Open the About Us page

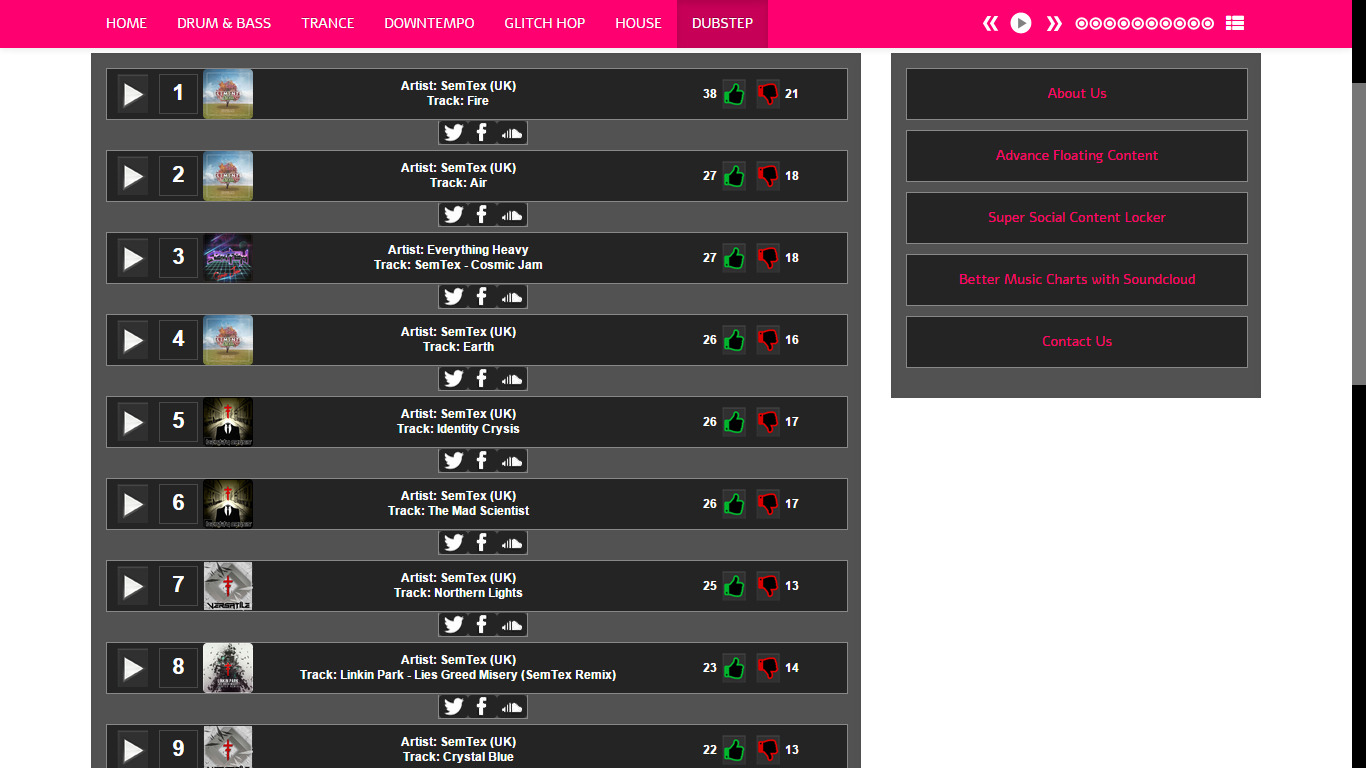(1076, 93)
